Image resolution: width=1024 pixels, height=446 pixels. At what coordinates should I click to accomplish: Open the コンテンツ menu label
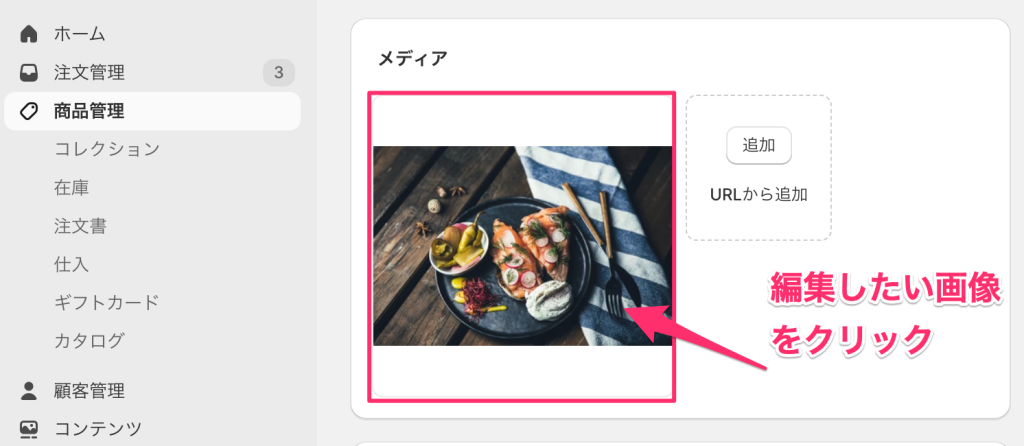pyautogui.click(x=98, y=429)
